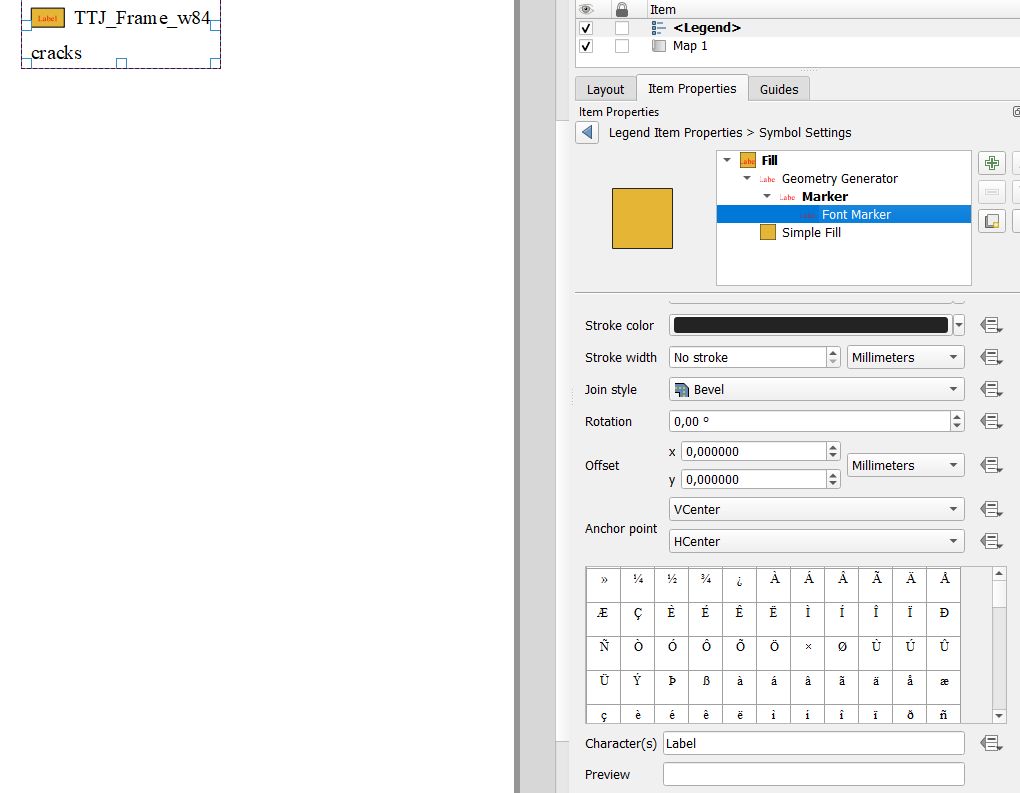This screenshot has width=1020, height=793.
Task: Select the Marker row in symbol tree
Action: 824,196
